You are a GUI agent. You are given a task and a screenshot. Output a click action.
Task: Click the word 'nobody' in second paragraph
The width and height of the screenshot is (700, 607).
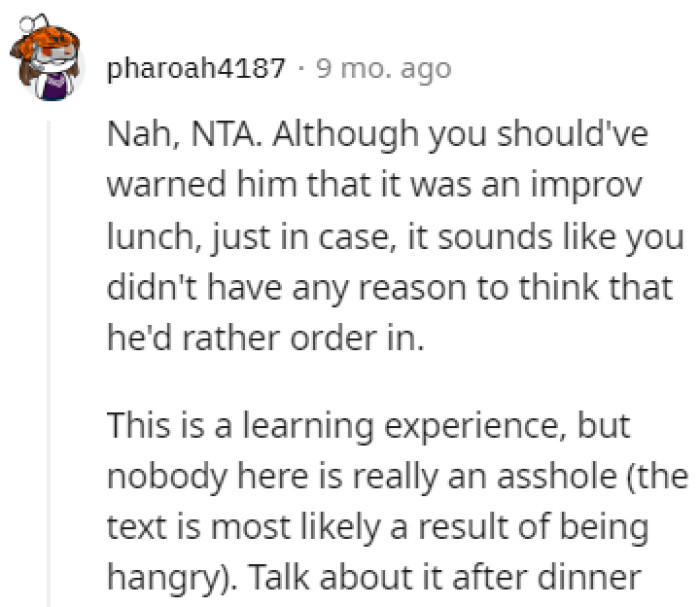(167, 477)
